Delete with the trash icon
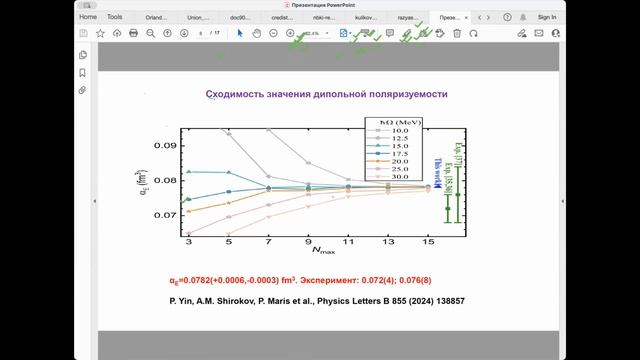Image resolution: width=640 pixels, height=360 pixels. click(x=457, y=33)
